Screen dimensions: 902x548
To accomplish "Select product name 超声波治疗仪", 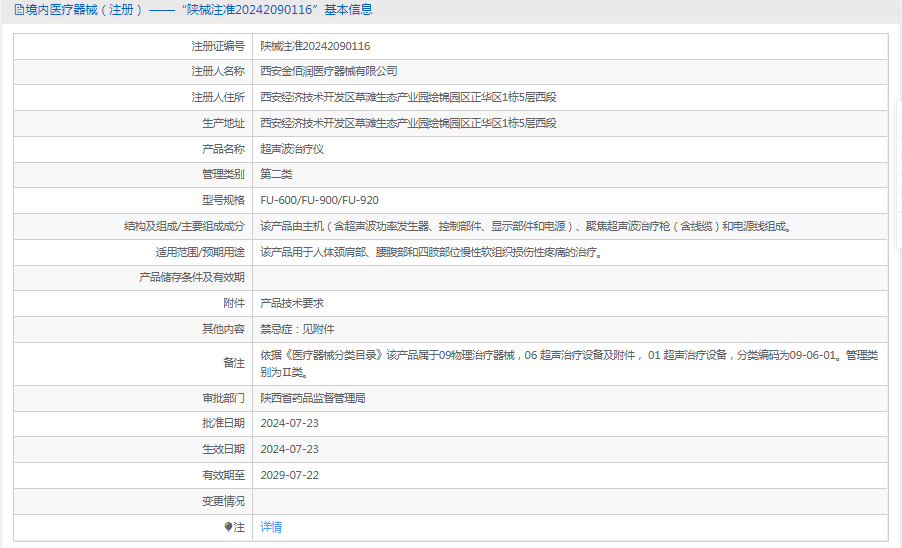I will pyautogui.click(x=292, y=149).
